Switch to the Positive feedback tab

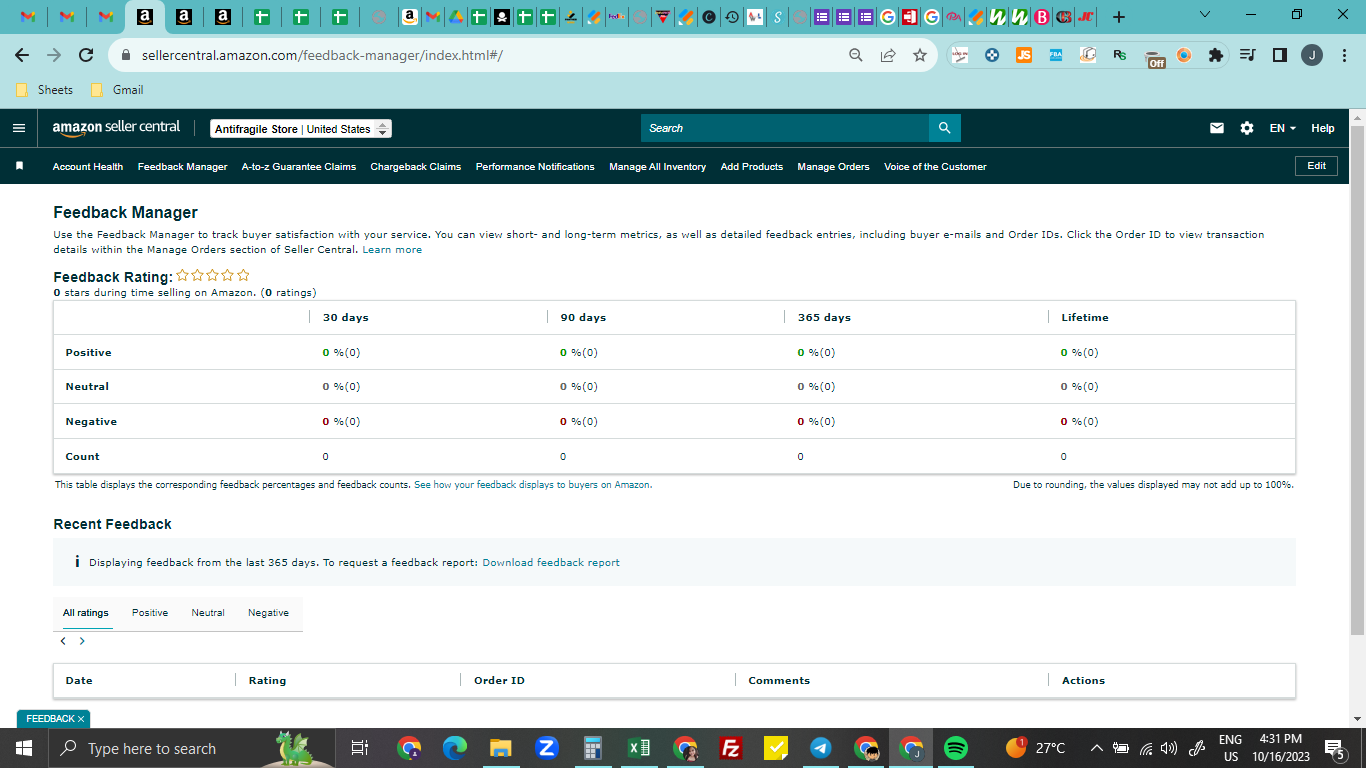click(150, 613)
